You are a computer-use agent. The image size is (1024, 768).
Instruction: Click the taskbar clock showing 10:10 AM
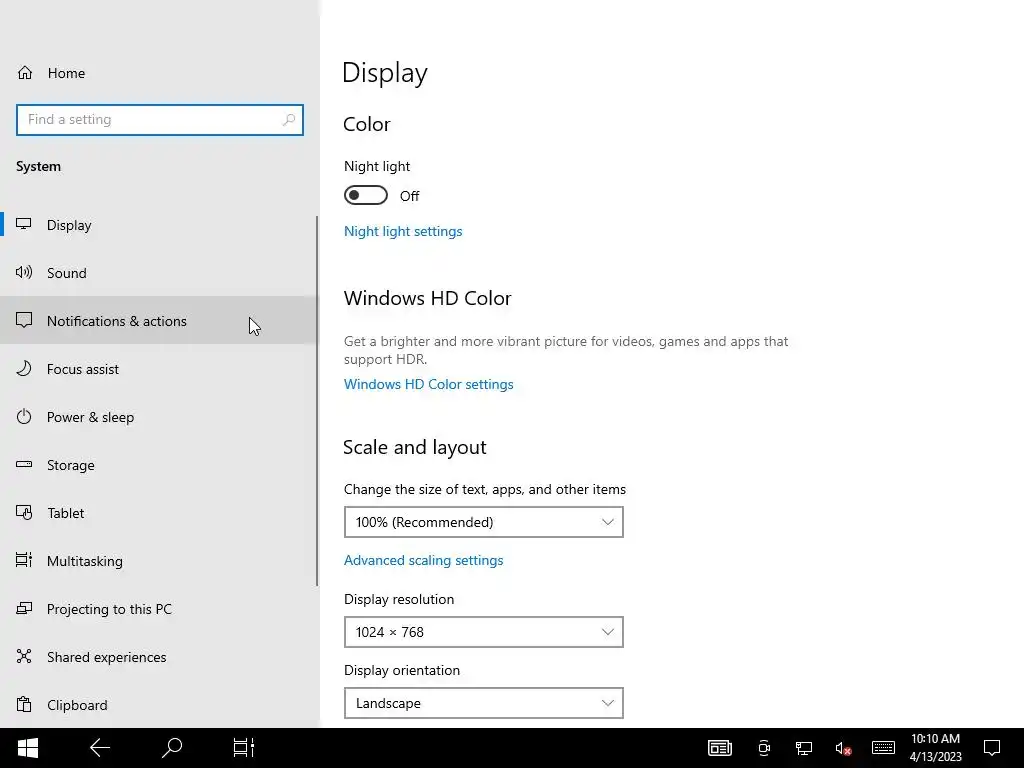[935, 748]
